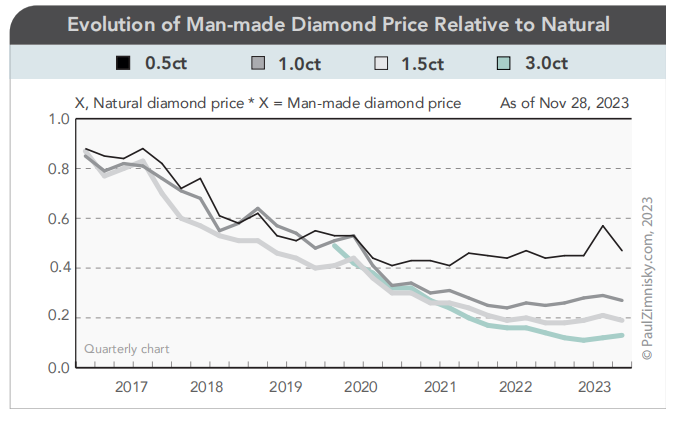The image size is (675, 421).
Task: Click the light 1.5ct legend swatch
Action: click(381, 63)
